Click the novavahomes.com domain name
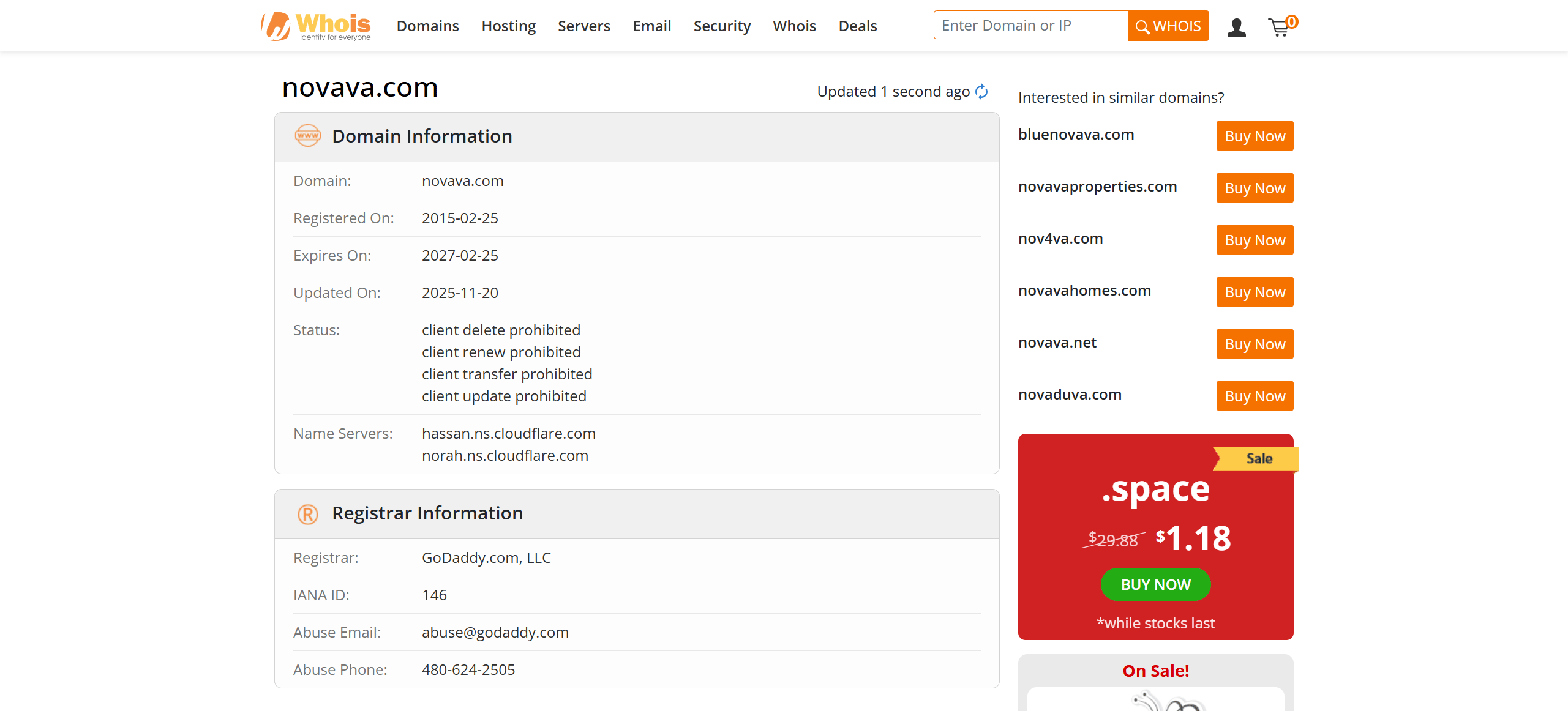The height and width of the screenshot is (711, 1568). 1084,291
